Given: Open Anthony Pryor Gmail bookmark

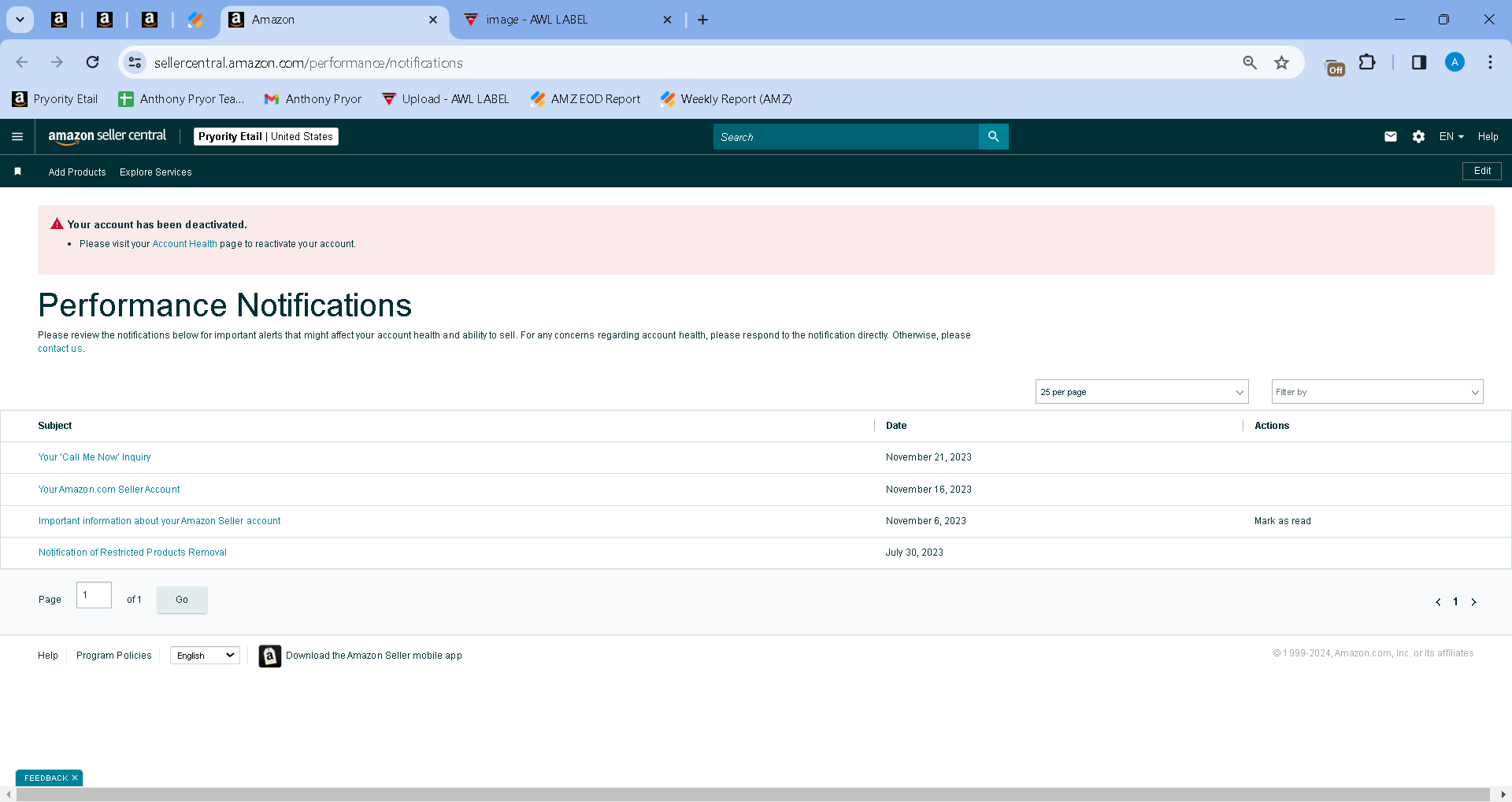Looking at the screenshot, I should pyautogui.click(x=313, y=99).
